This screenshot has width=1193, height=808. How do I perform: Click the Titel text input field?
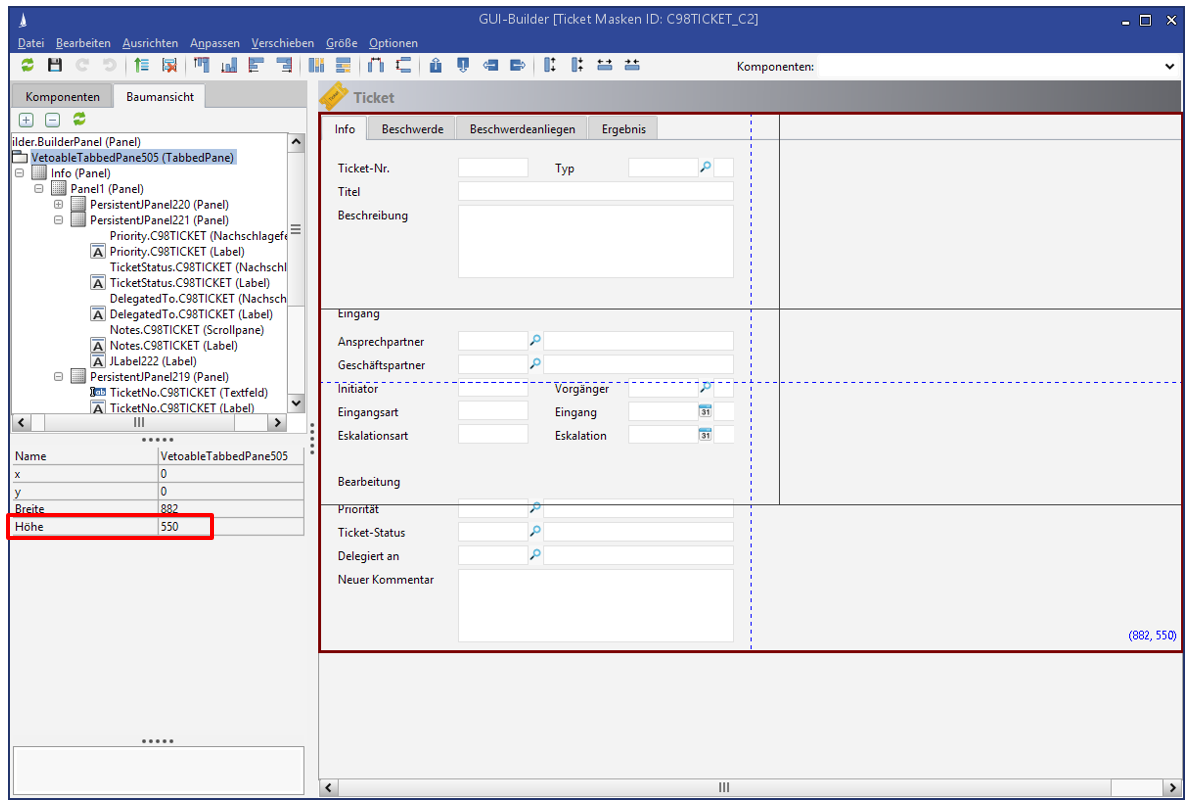pos(595,192)
